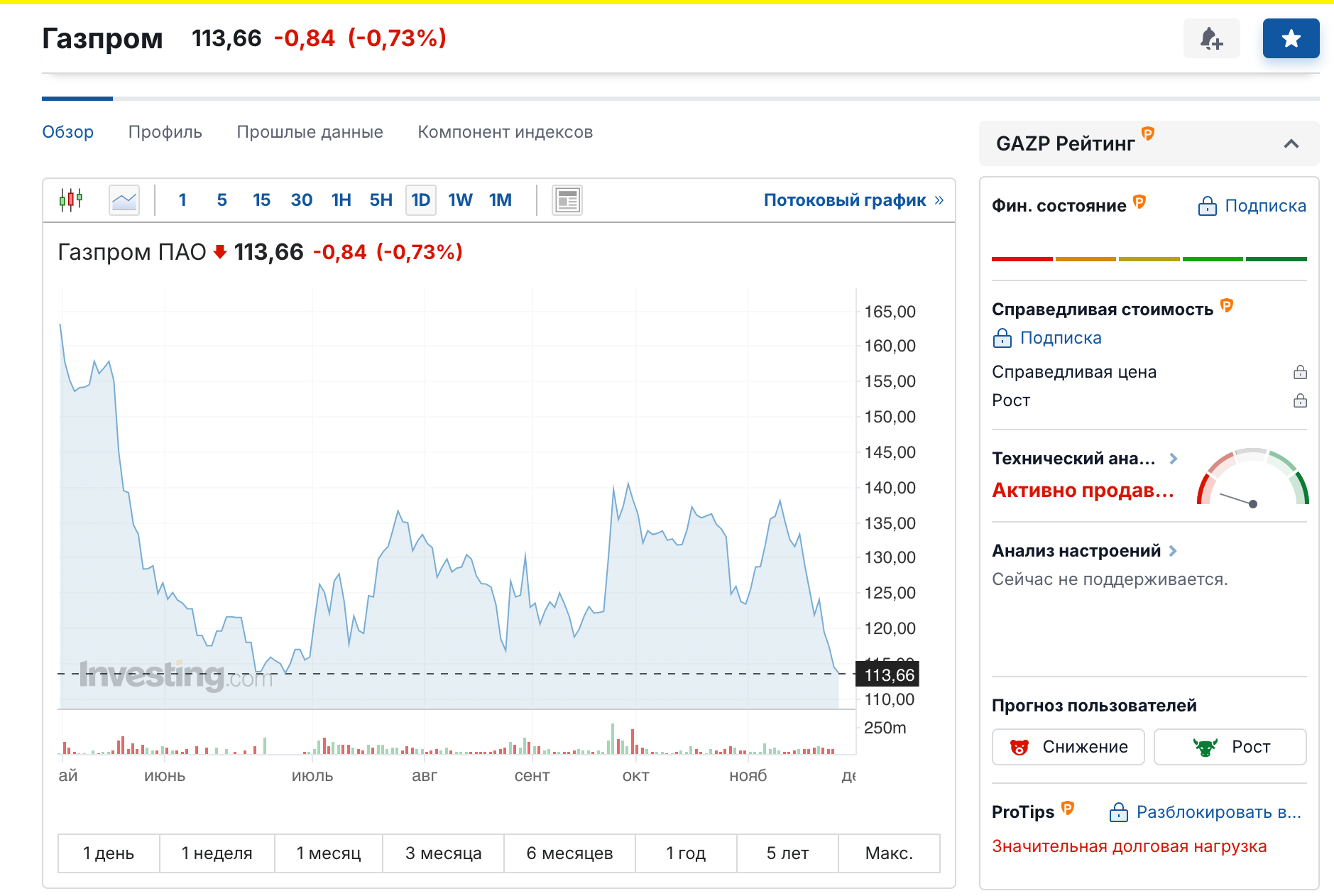This screenshot has height=896, width=1334.
Task: Select the 1W chart interval
Action: coord(460,200)
